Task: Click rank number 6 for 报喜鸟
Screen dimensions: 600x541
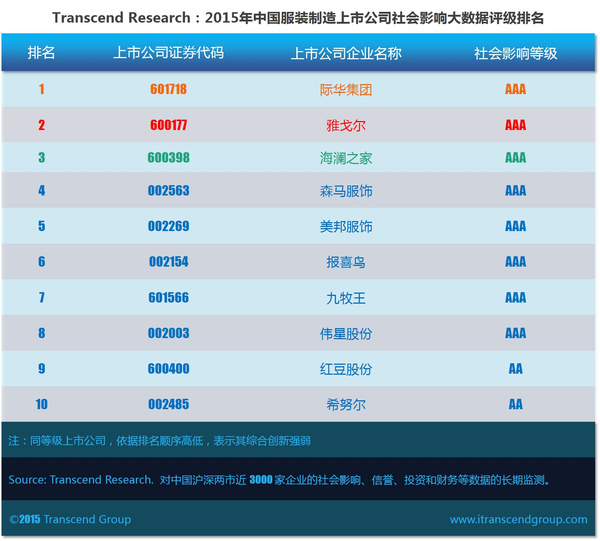Action: click(x=41, y=261)
